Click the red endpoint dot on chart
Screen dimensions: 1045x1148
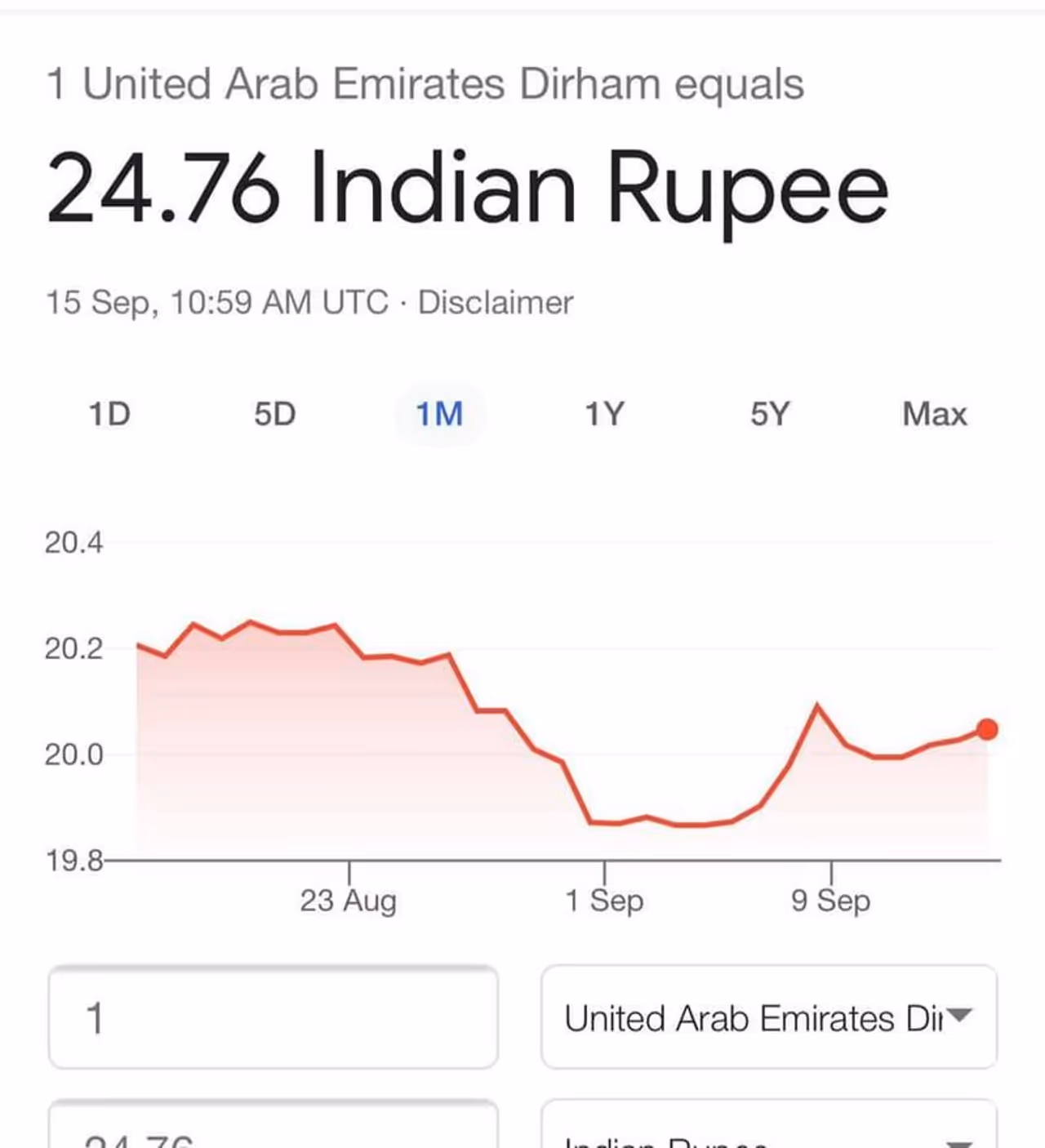(x=987, y=729)
